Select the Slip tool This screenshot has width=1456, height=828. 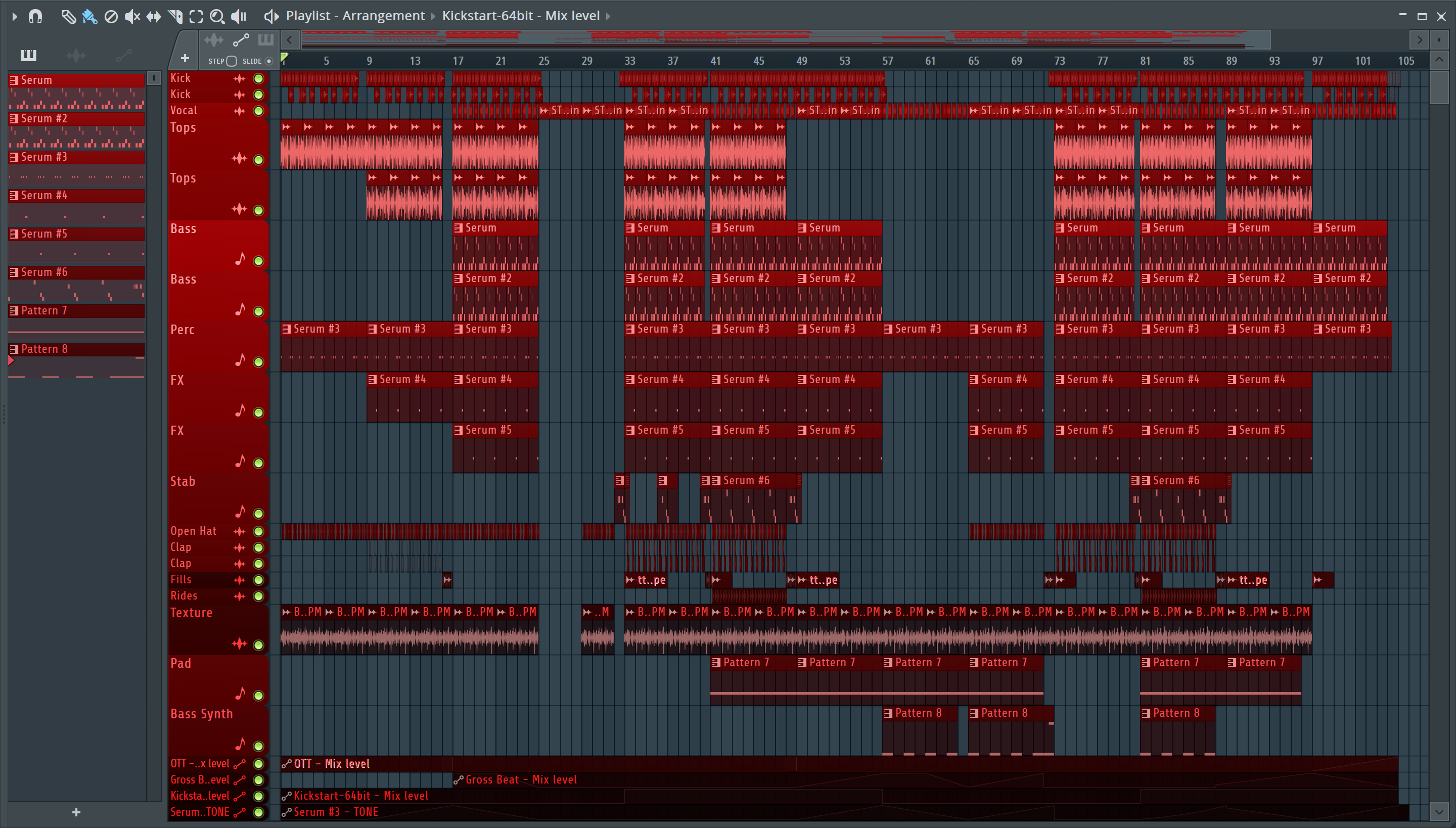click(154, 17)
